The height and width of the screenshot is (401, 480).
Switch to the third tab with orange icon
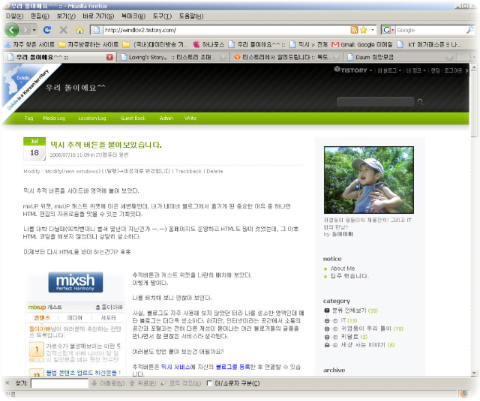click(x=287, y=57)
